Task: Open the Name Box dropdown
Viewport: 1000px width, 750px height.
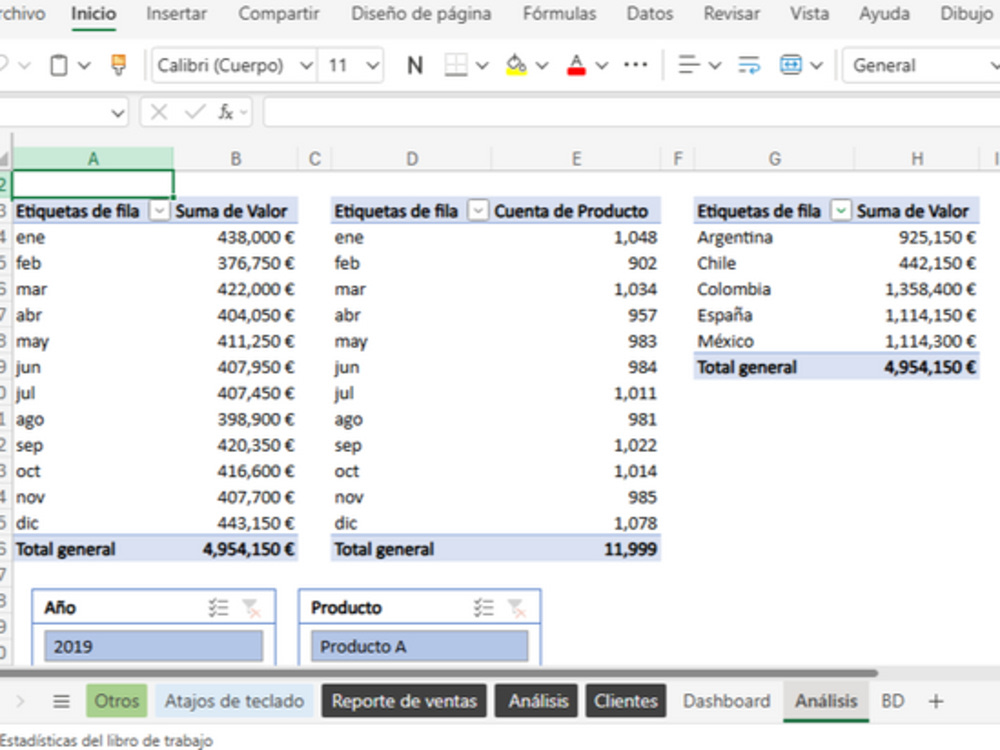Action: tap(118, 114)
